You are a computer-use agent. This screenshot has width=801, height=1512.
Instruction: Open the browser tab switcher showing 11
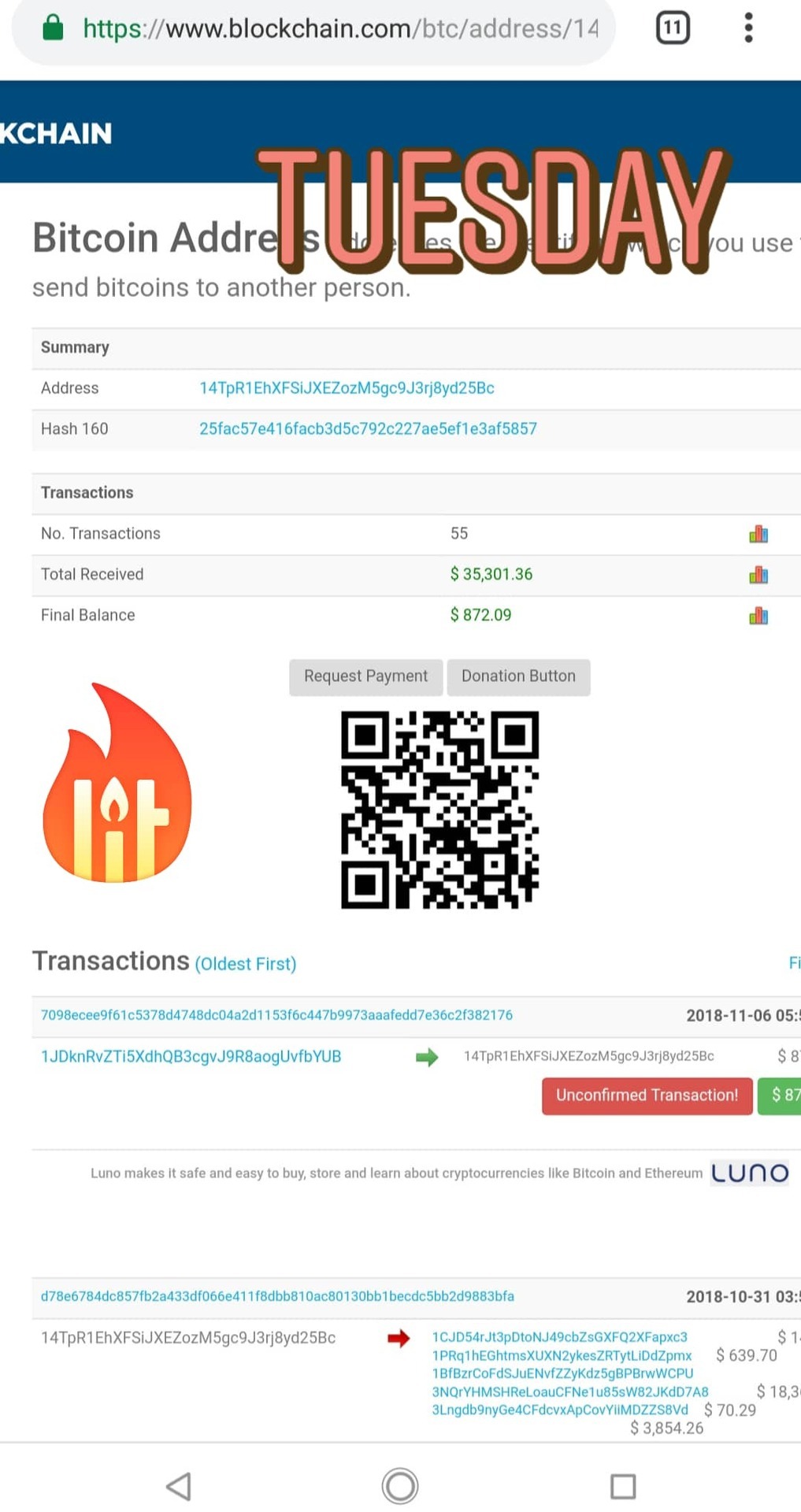(x=673, y=28)
